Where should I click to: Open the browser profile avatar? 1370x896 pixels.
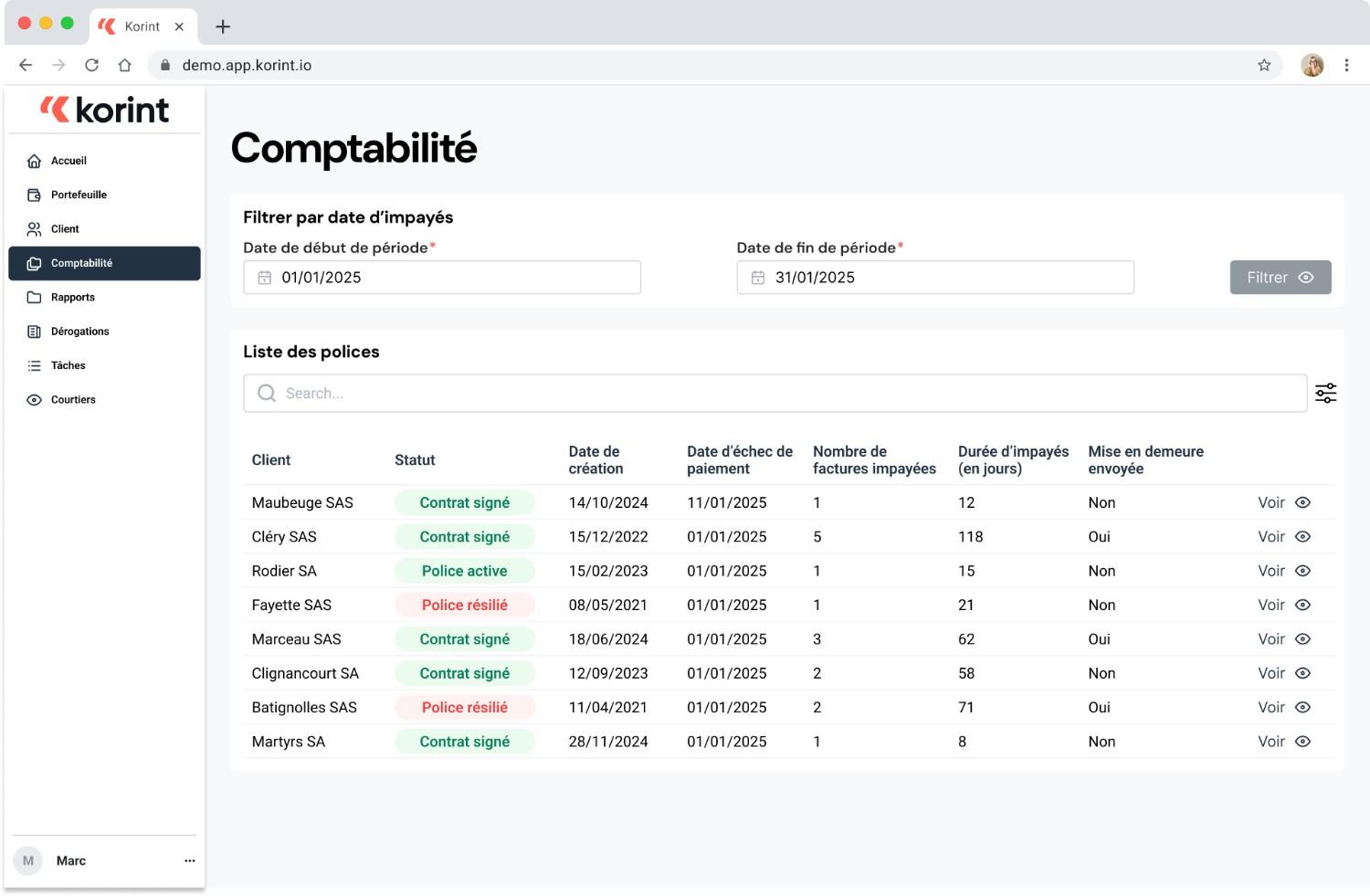tap(1312, 65)
